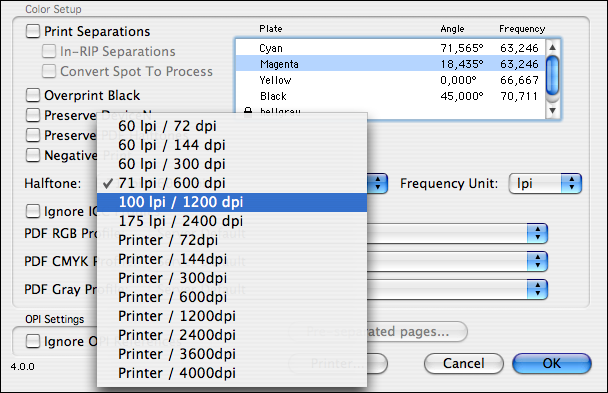Click the plate list scrollbar thumb
The width and height of the screenshot is (608, 393).
553,76
